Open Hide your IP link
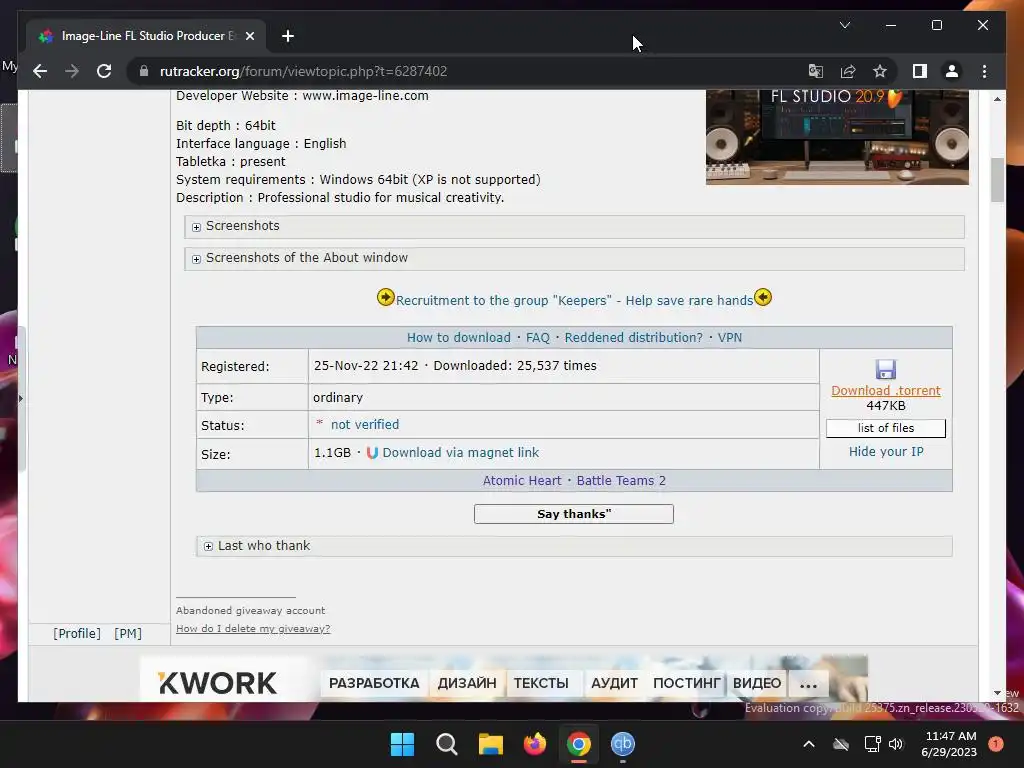The width and height of the screenshot is (1024, 768). 886,452
